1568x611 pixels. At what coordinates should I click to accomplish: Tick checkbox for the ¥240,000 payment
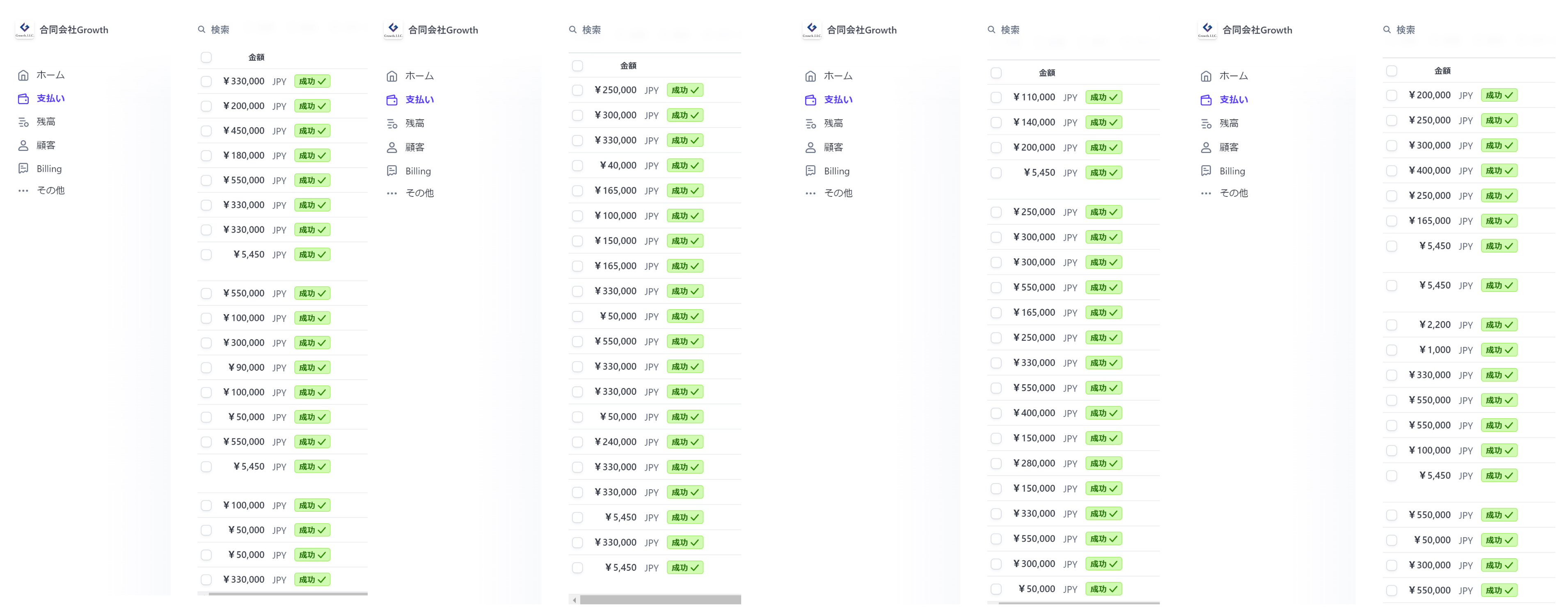pos(578,442)
